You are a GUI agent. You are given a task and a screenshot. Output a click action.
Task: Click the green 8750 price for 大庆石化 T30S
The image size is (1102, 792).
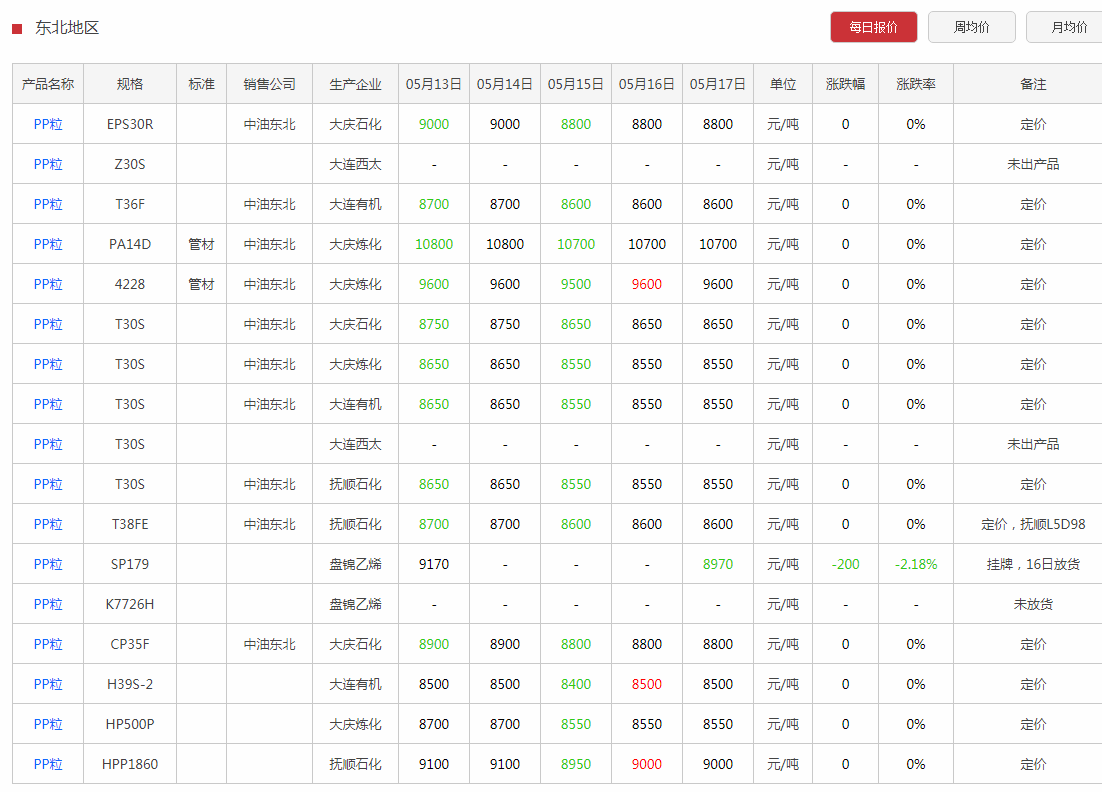point(434,325)
